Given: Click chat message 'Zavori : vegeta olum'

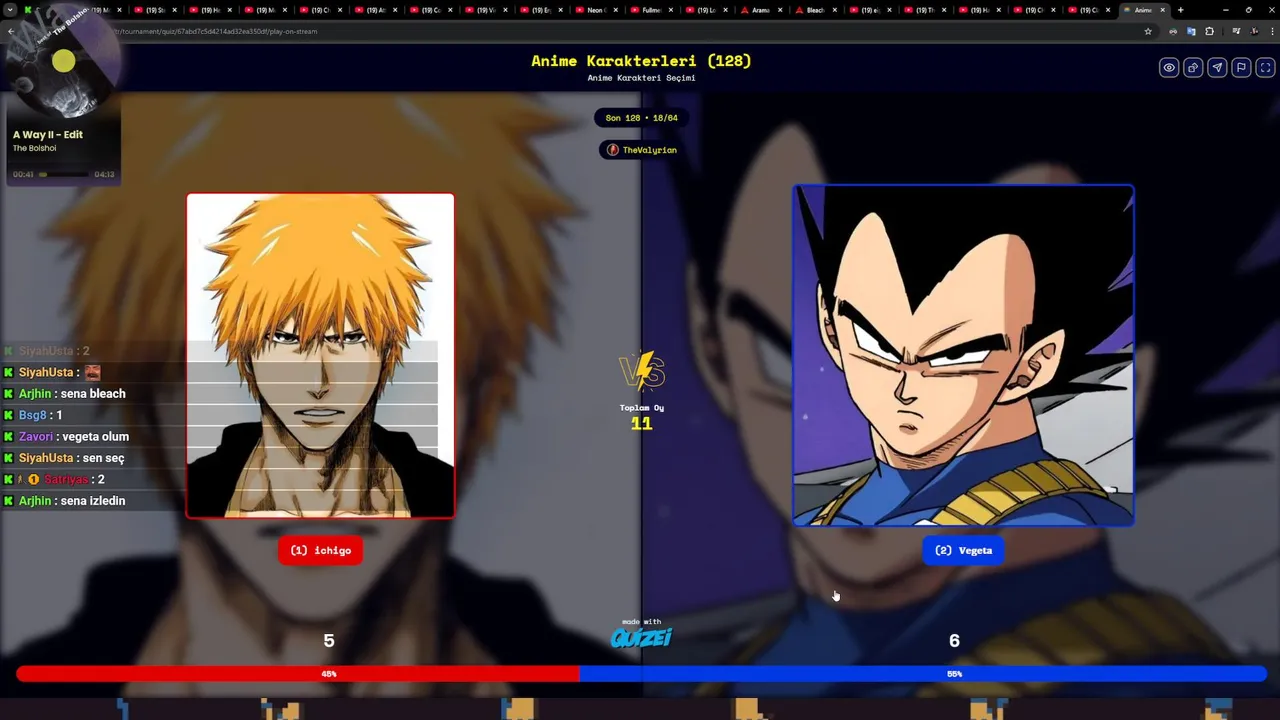Looking at the screenshot, I should (x=66, y=437).
